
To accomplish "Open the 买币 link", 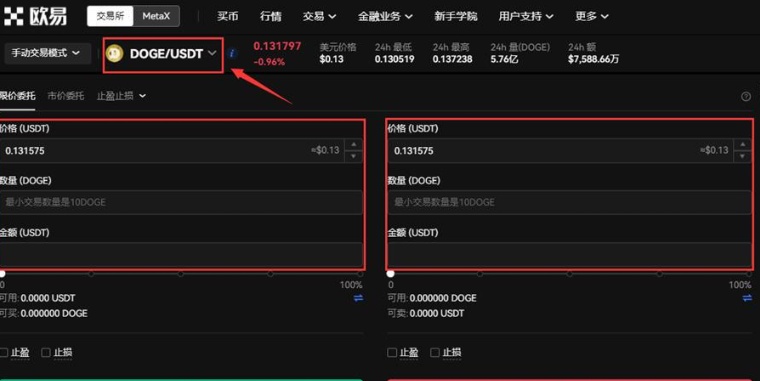I will 227,16.
